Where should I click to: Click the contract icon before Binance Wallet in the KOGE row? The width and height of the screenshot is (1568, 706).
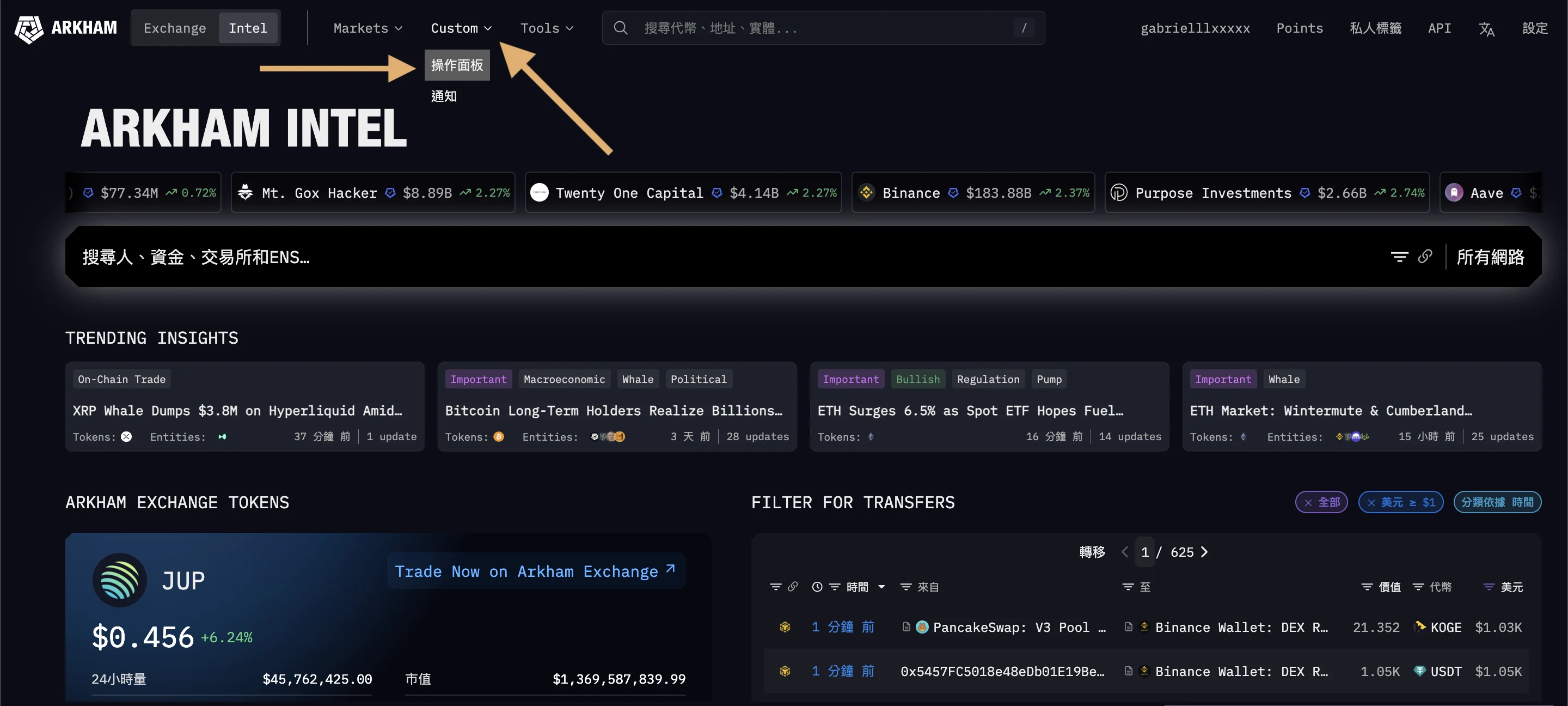click(1129, 627)
